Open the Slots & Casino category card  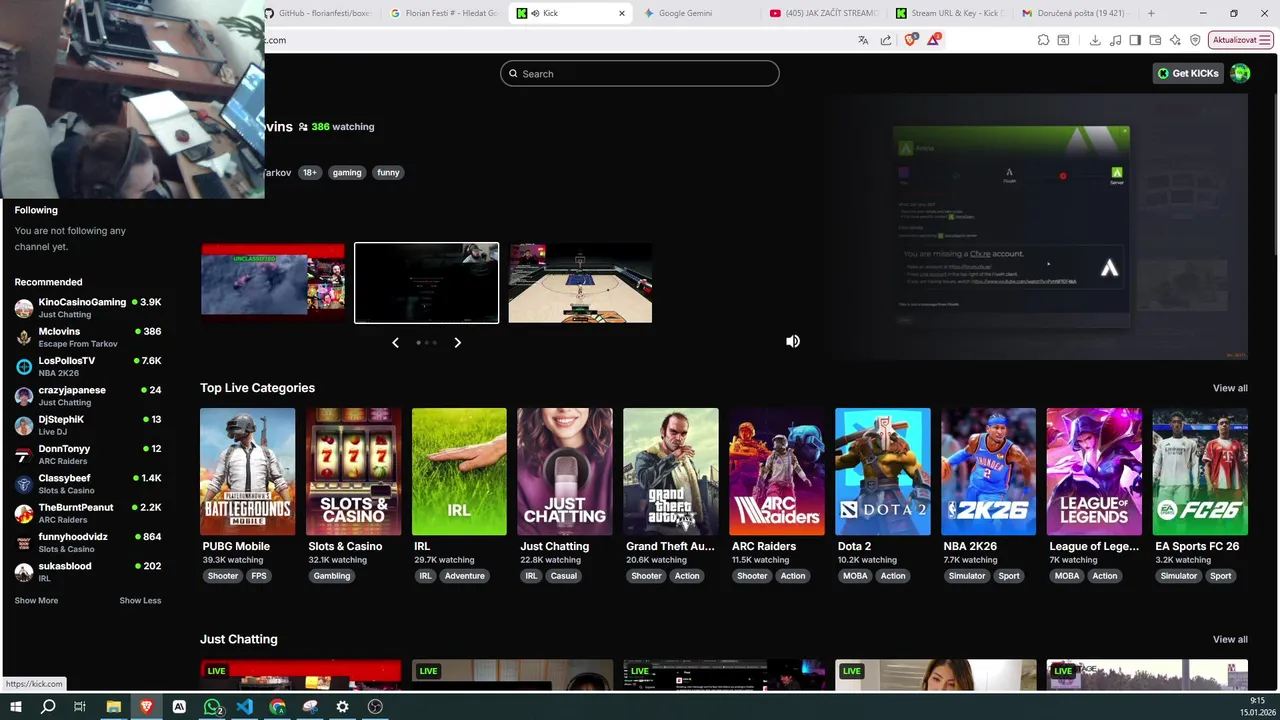[x=353, y=471]
